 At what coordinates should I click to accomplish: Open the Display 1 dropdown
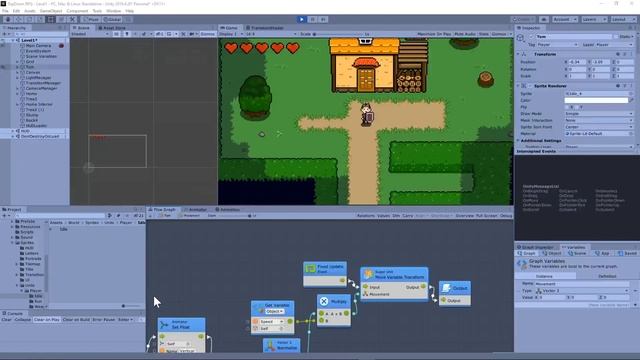[231, 34]
